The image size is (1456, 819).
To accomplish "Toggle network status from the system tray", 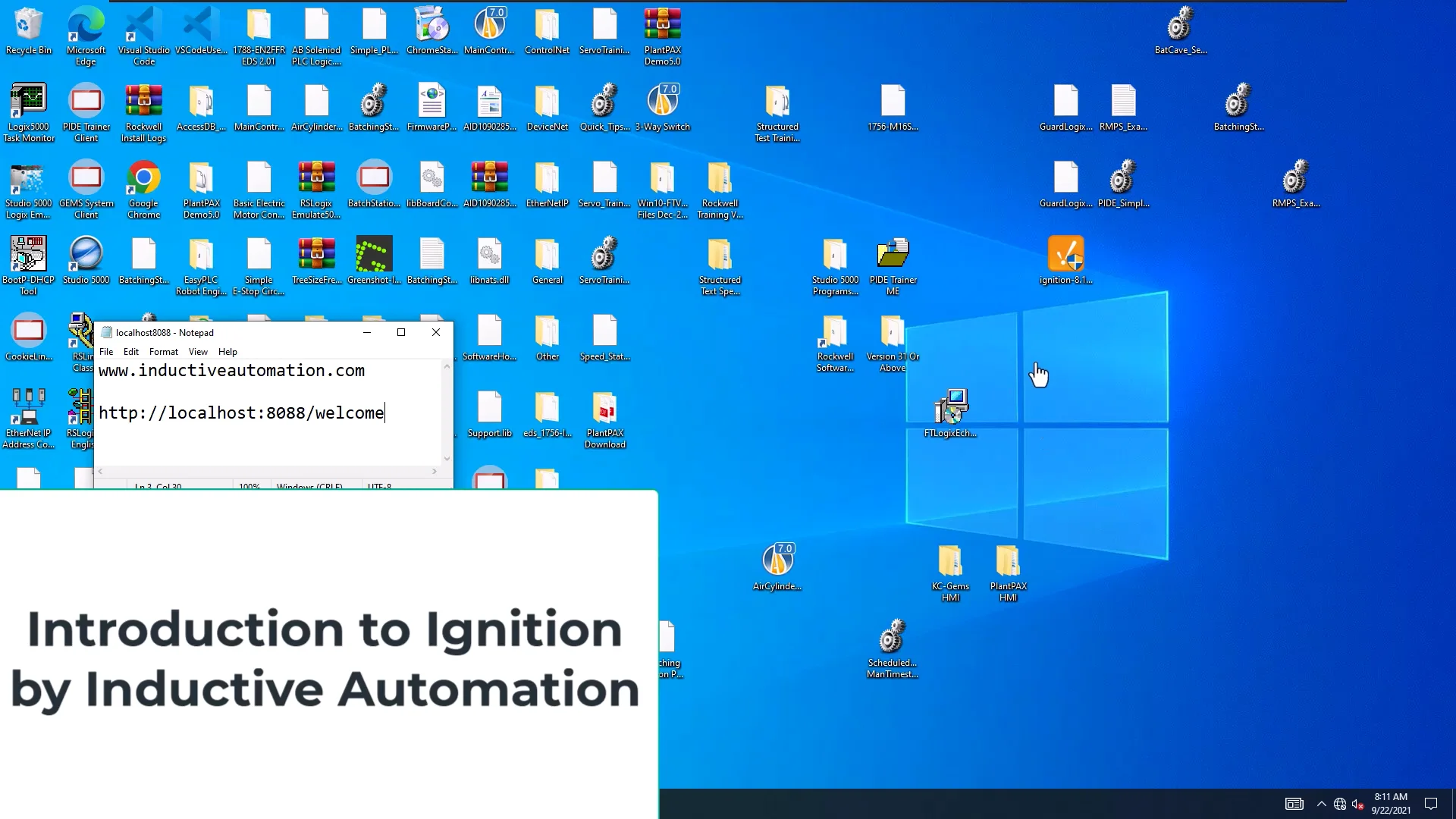I will (x=1339, y=803).
